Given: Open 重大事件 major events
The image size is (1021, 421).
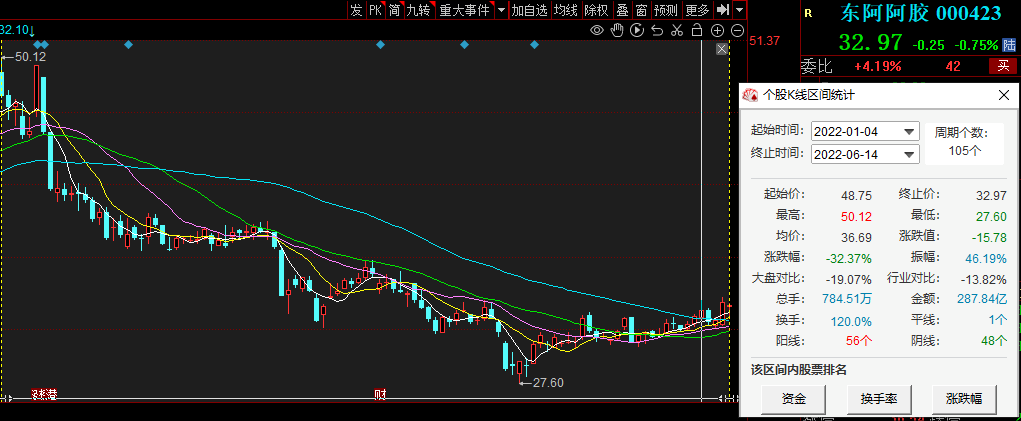Looking at the screenshot, I should (464, 10).
